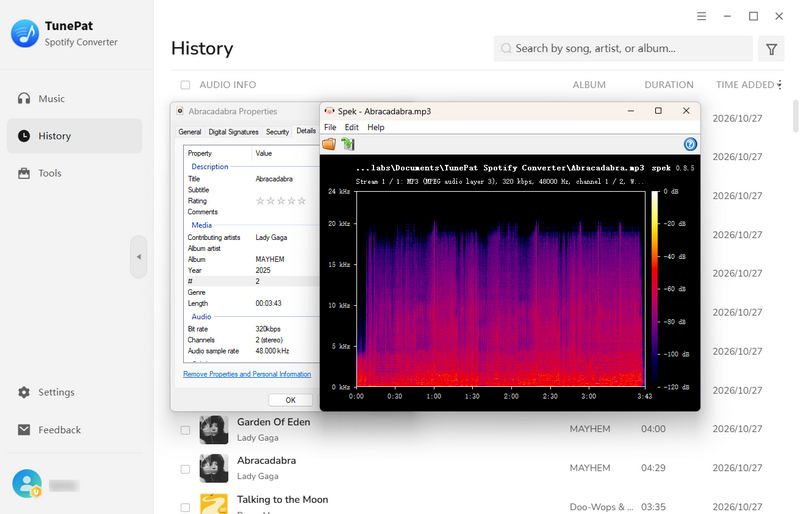This screenshot has height=514, width=800.
Task: Click Spek save spectrogram icon
Action: (x=348, y=144)
